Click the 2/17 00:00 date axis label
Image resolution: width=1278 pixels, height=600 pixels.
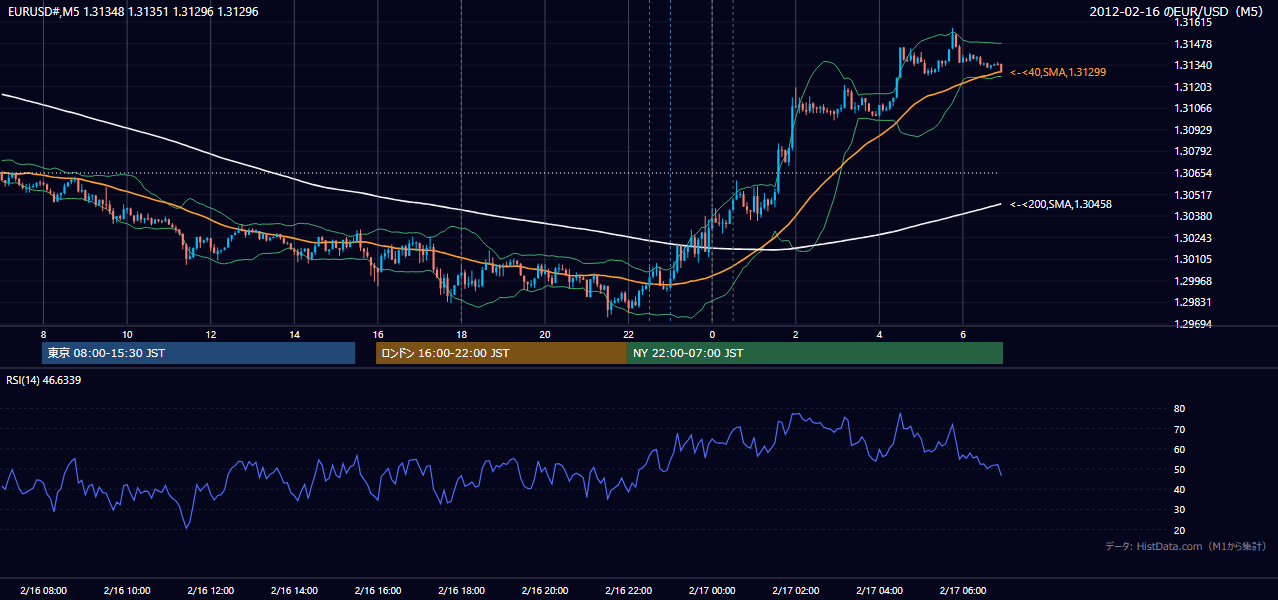[712, 590]
